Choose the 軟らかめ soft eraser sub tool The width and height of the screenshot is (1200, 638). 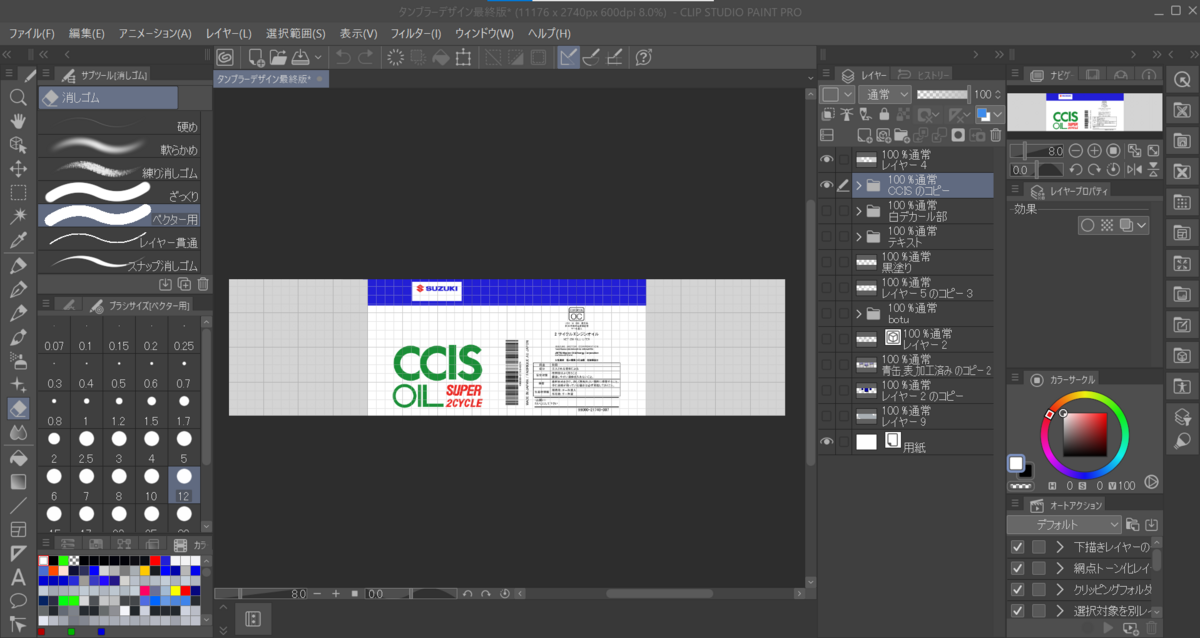click(120, 149)
